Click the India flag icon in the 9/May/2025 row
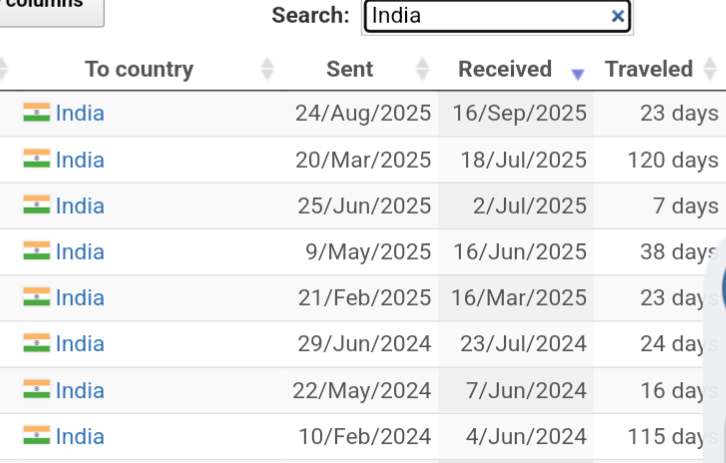Screen dimensions: 726x463 pyautogui.click(x=37, y=251)
